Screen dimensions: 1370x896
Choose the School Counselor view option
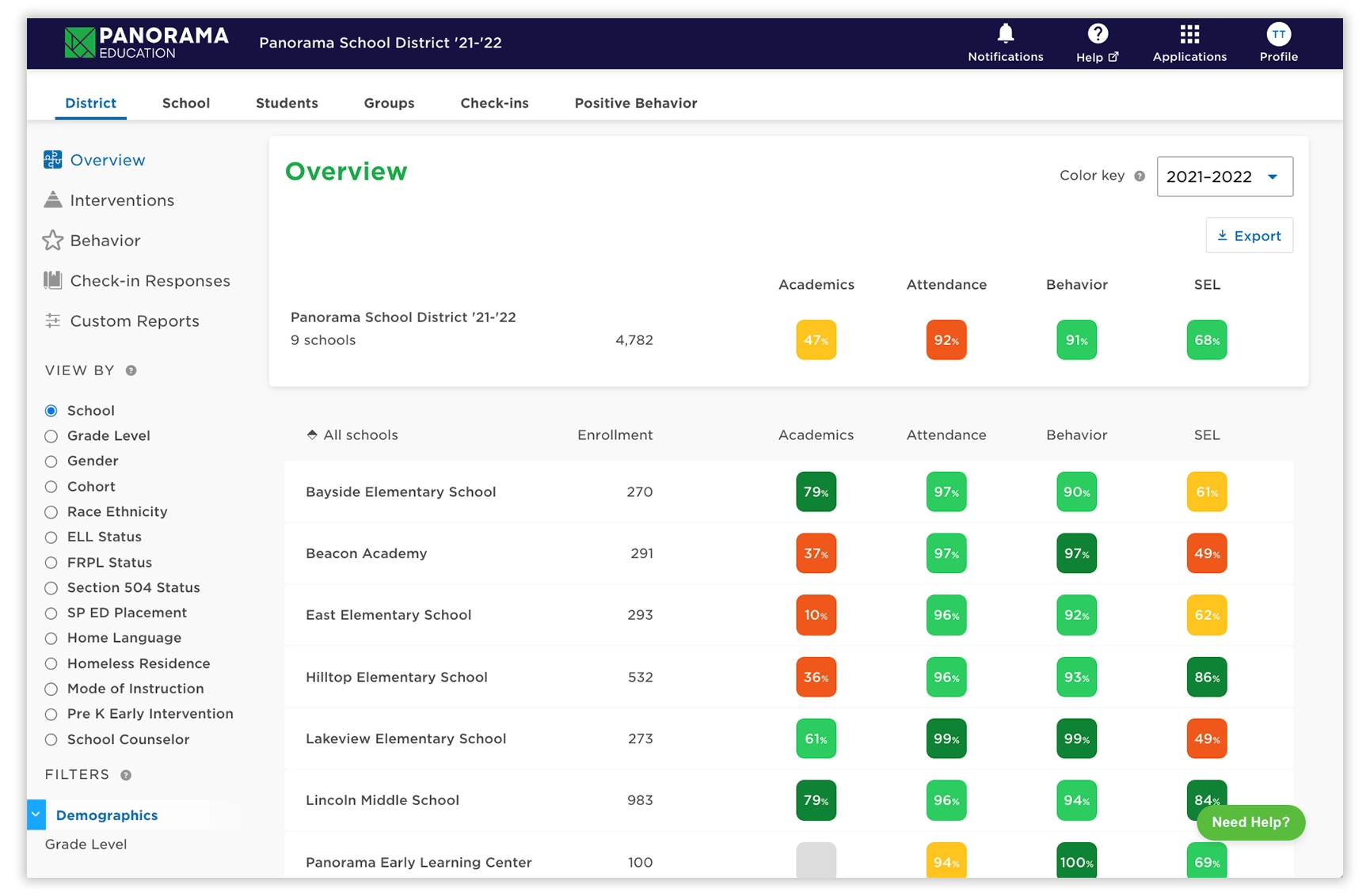click(51, 739)
